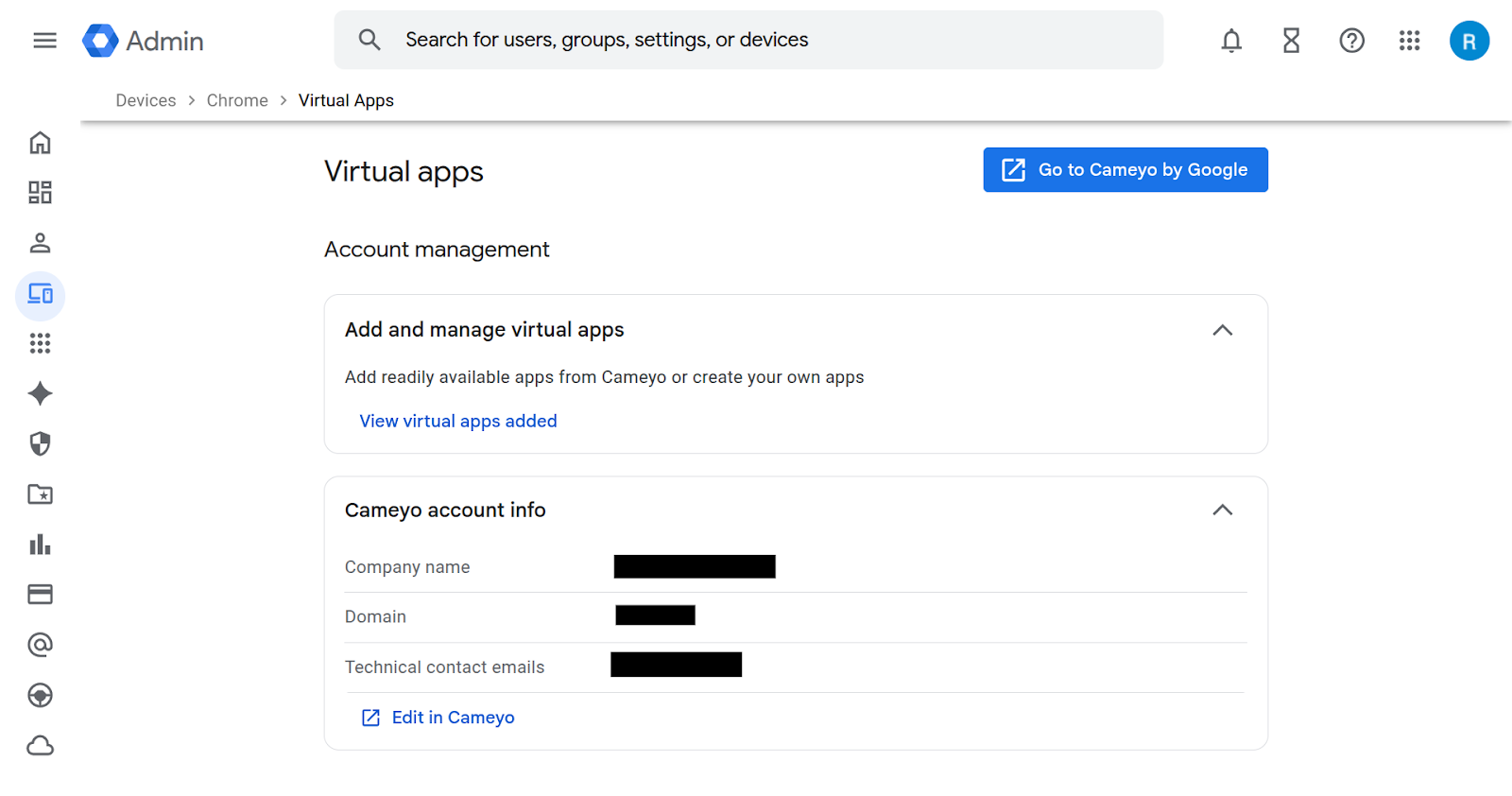Screen dimensions: 1512x796
Task: Open the main menu hamburger icon
Action: 44,41
